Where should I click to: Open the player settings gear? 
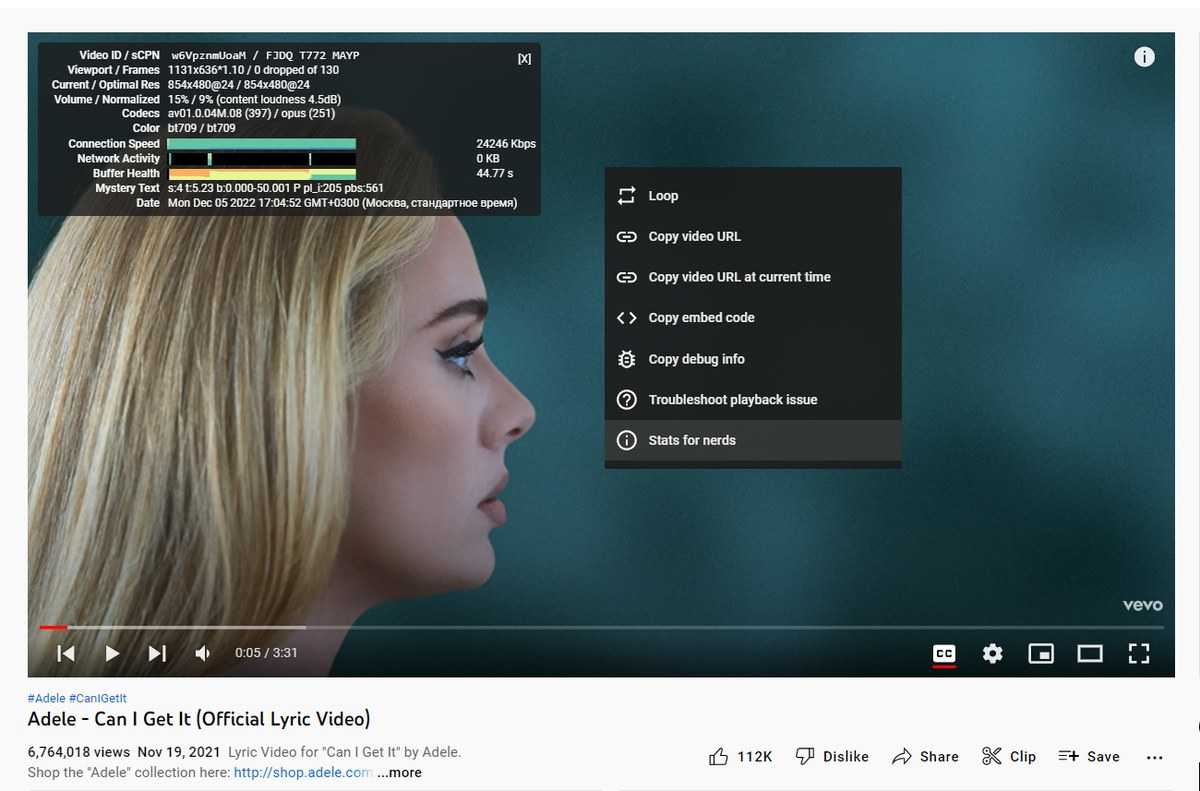(992, 653)
